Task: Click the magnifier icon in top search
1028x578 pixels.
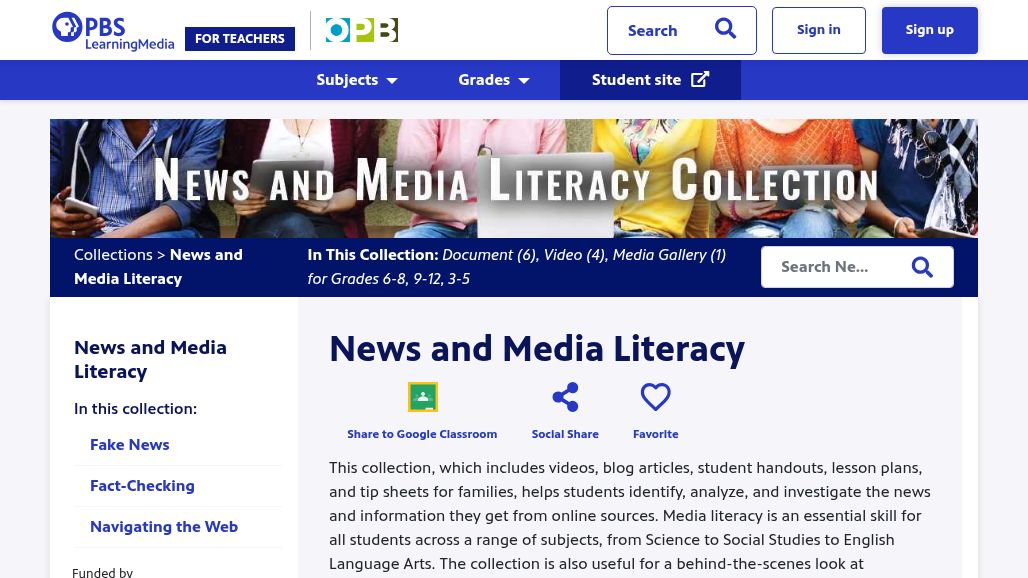Action: (725, 30)
